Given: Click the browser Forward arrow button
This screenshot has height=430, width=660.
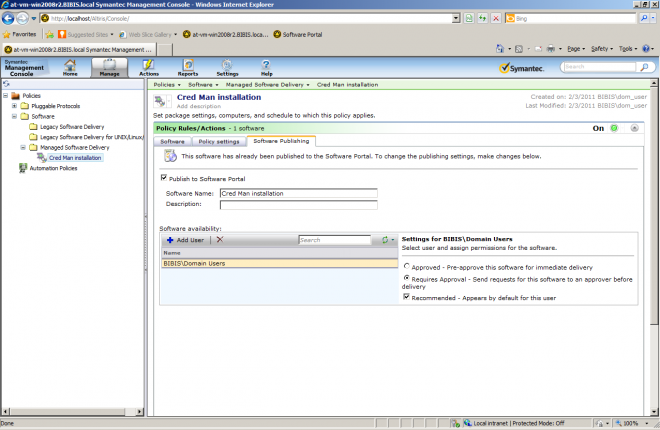Looking at the screenshot, I should pyautogui.click(x=22, y=19).
